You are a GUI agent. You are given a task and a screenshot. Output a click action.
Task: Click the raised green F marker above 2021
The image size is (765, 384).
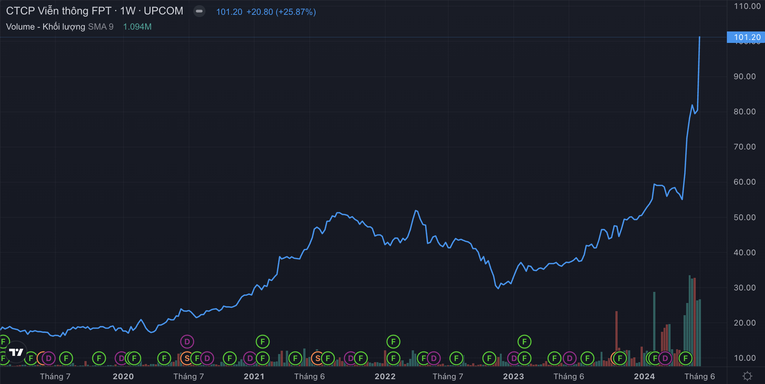pos(262,342)
